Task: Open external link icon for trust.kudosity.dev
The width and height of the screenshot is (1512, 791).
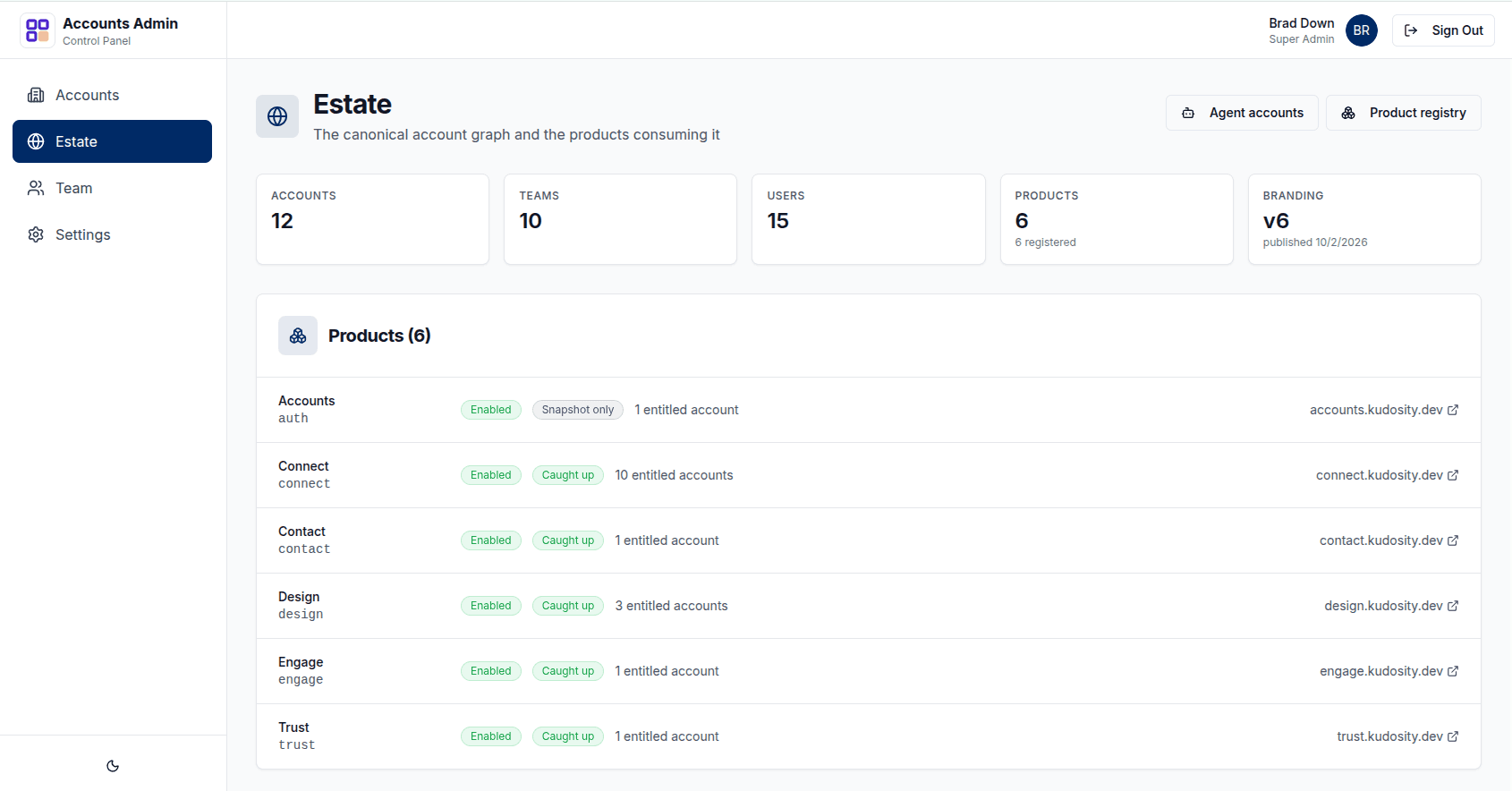Action: [x=1453, y=736]
